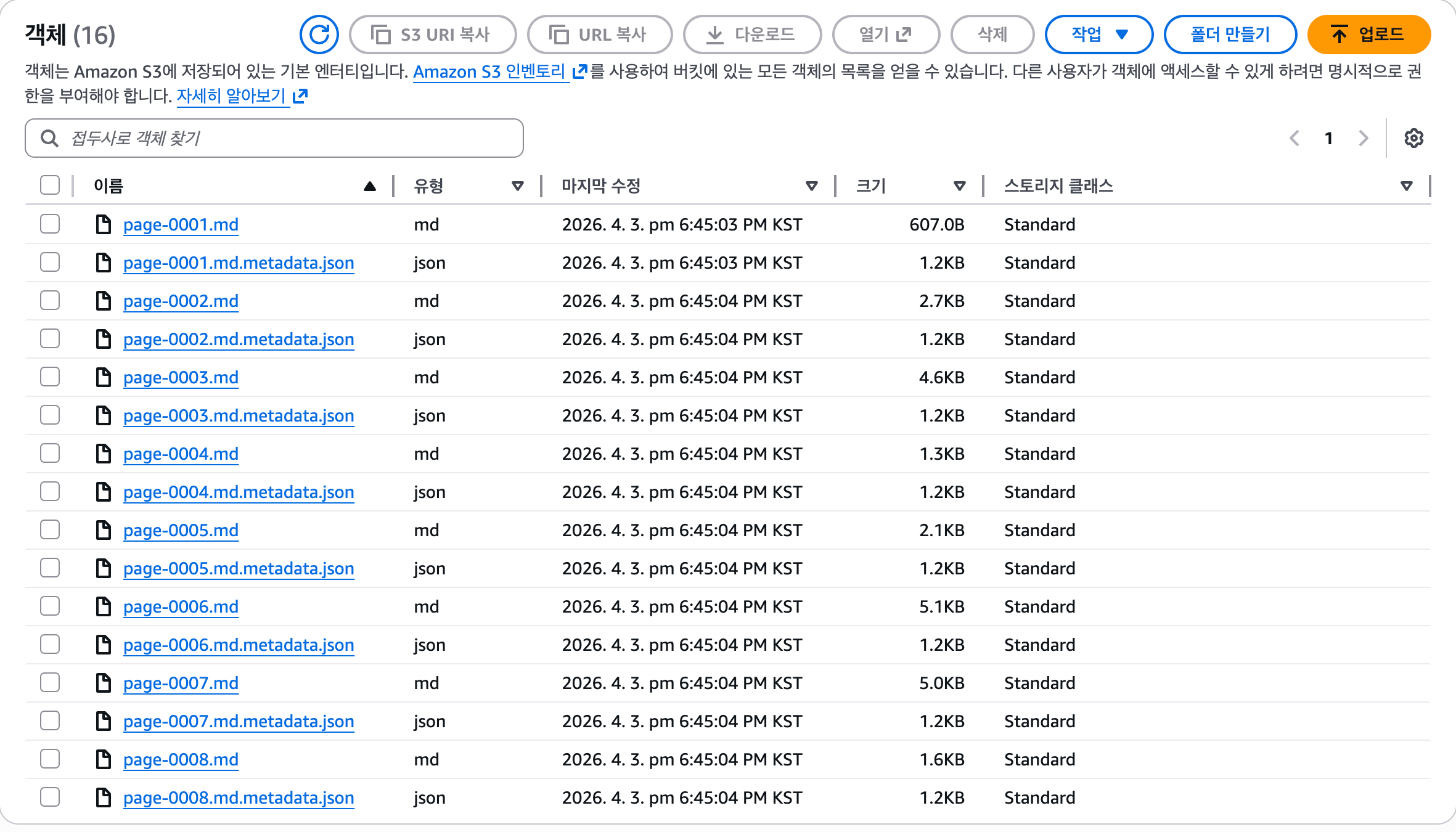
Task: Check the box for page-0003.md
Action: [50, 377]
